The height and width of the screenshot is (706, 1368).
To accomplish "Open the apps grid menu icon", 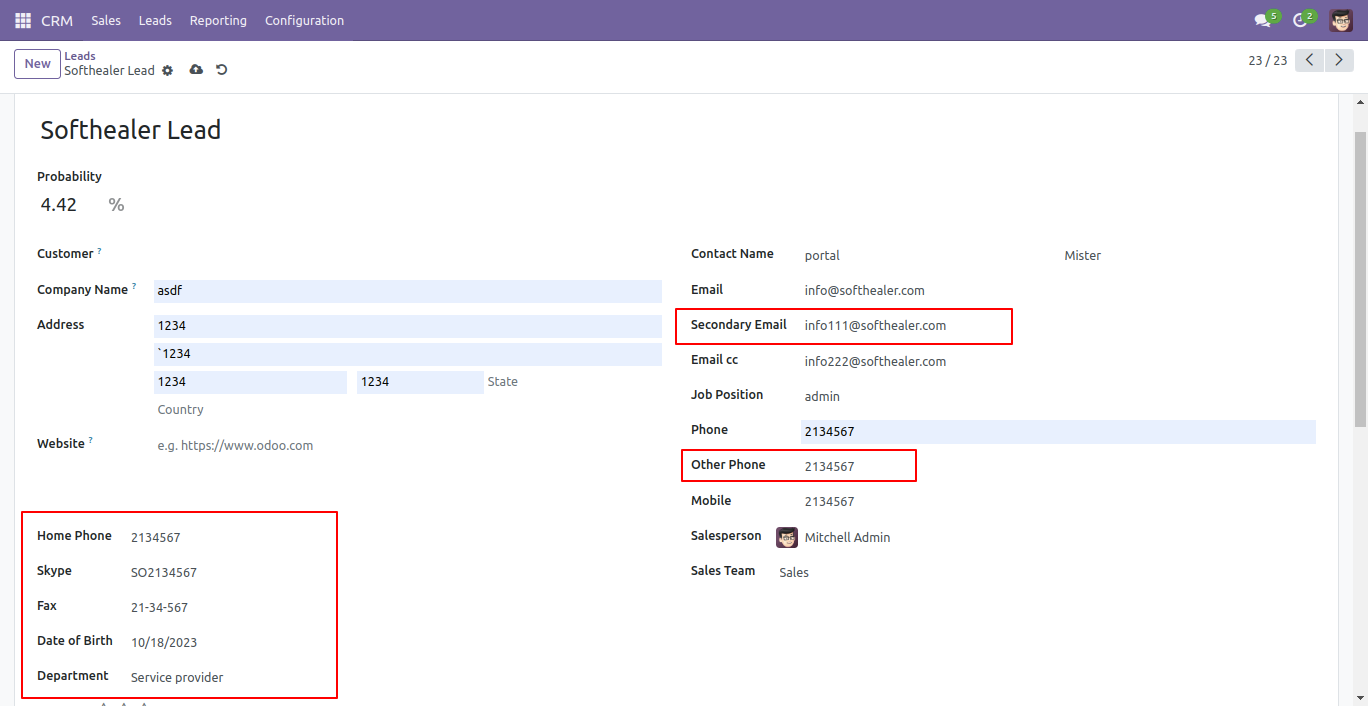I will (23, 20).
